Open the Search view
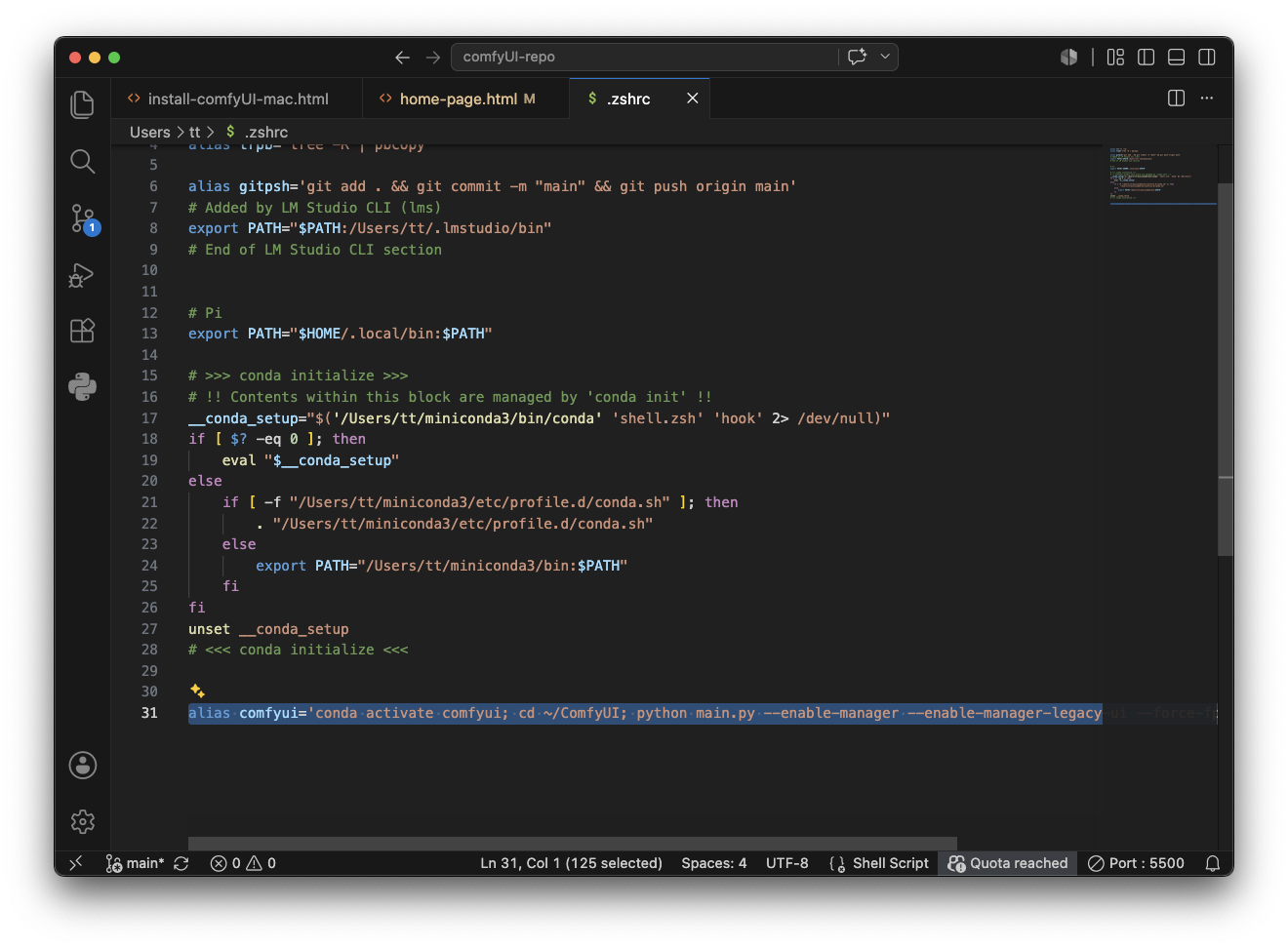This screenshot has width=1288, height=948. (x=83, y=161)
